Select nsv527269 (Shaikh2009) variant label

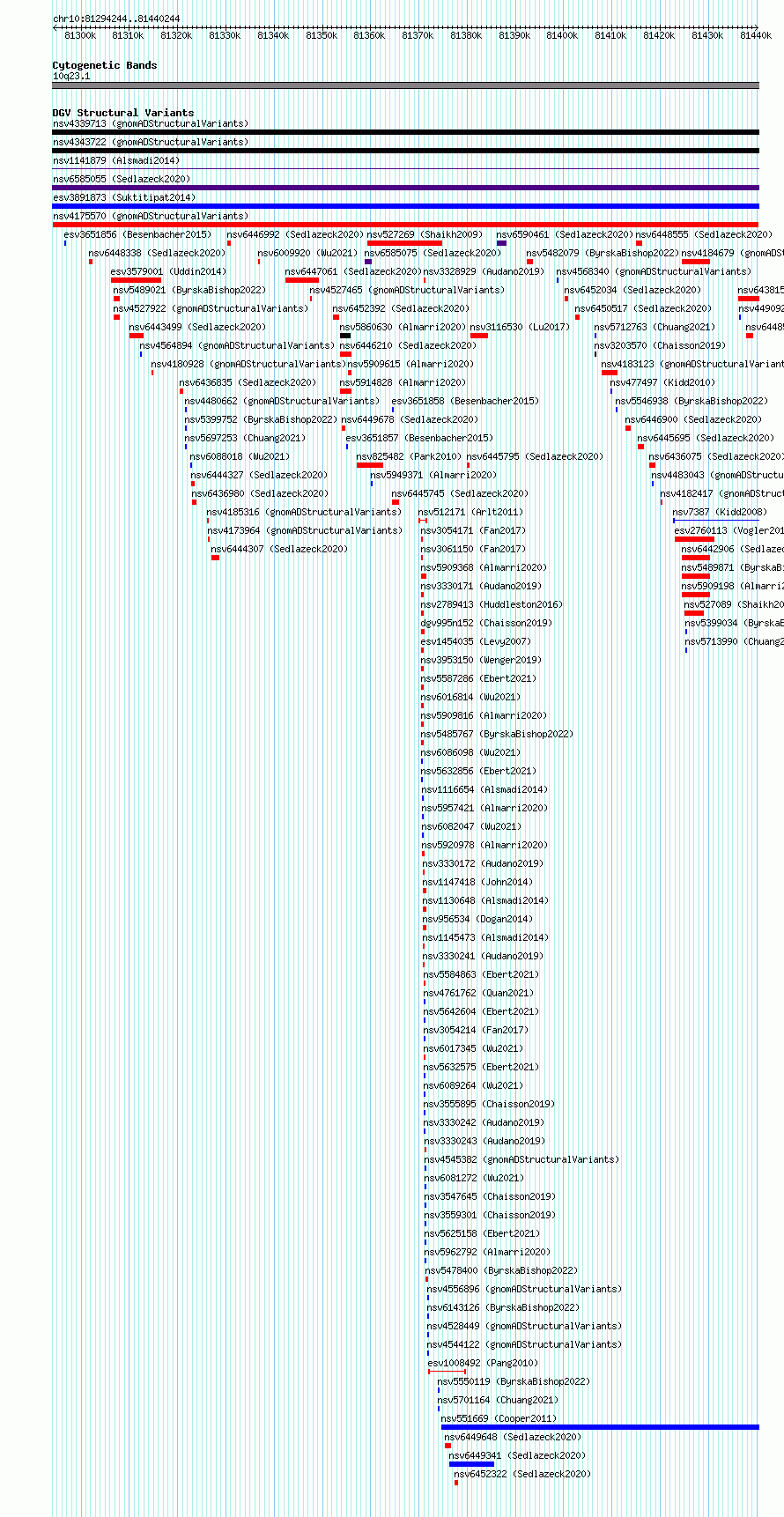(x=425, y=234)
